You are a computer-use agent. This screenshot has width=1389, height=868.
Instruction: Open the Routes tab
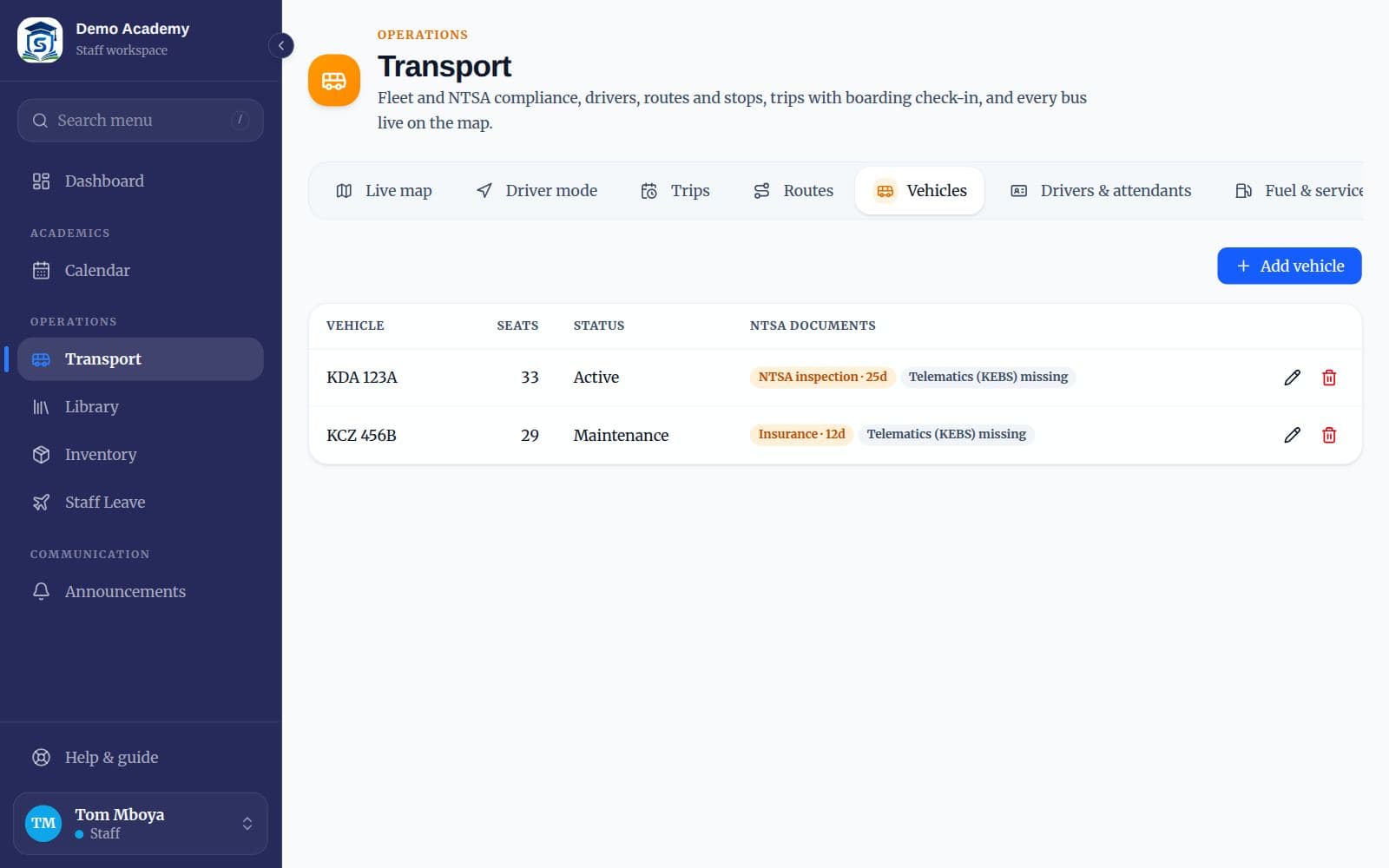pos(793,191)
